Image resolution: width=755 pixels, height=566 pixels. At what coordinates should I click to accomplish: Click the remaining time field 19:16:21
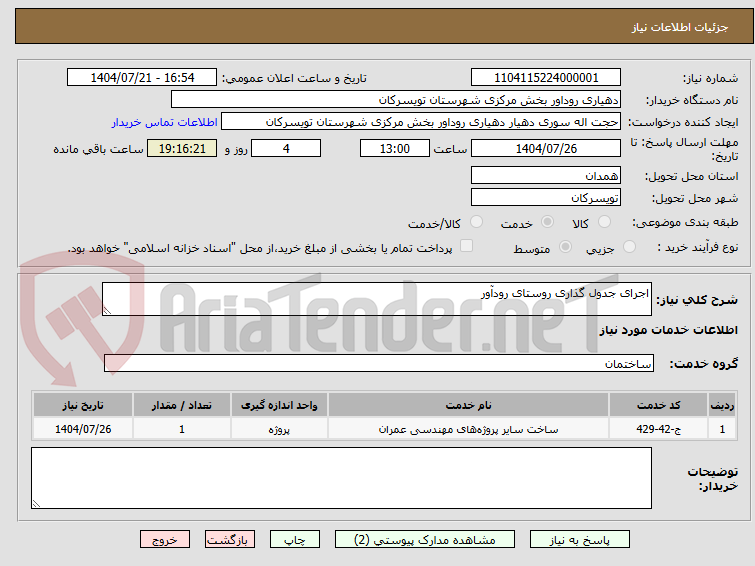coord(182,148)
